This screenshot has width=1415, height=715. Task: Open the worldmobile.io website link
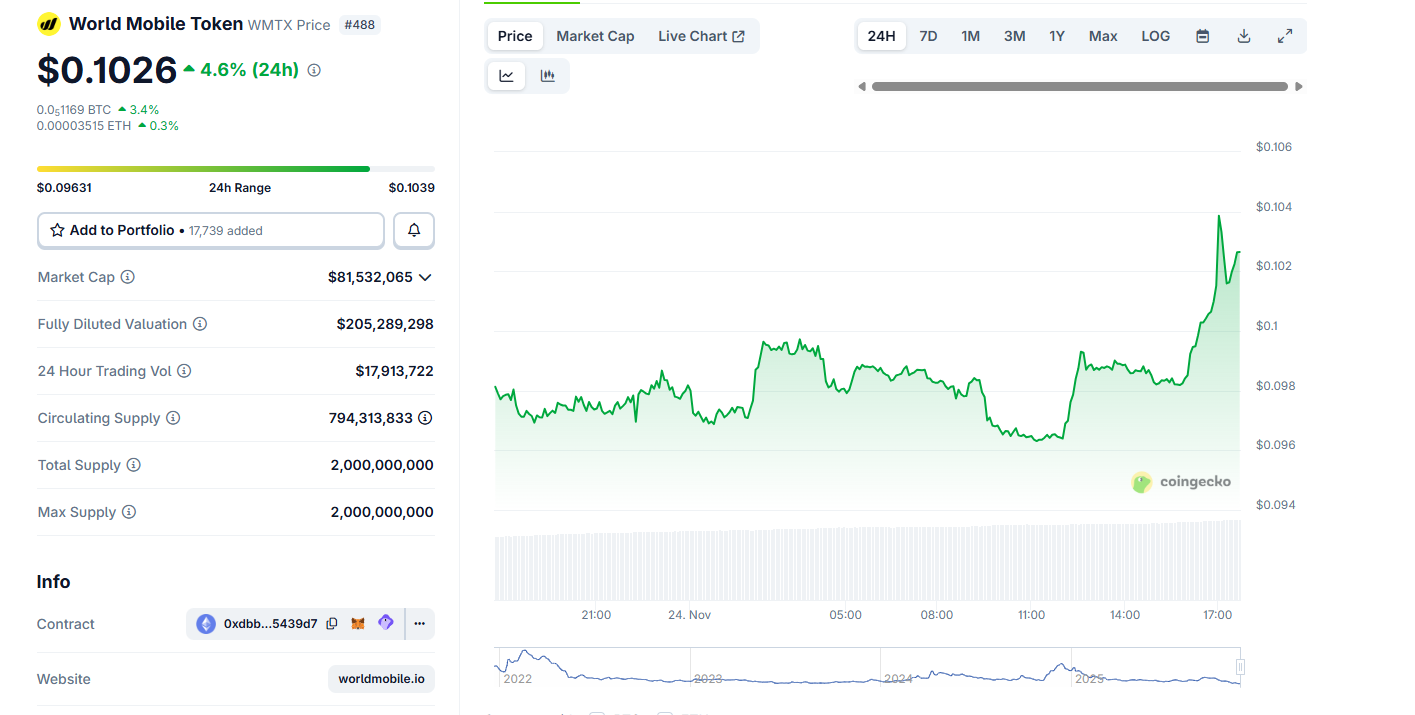click(381, 678)
